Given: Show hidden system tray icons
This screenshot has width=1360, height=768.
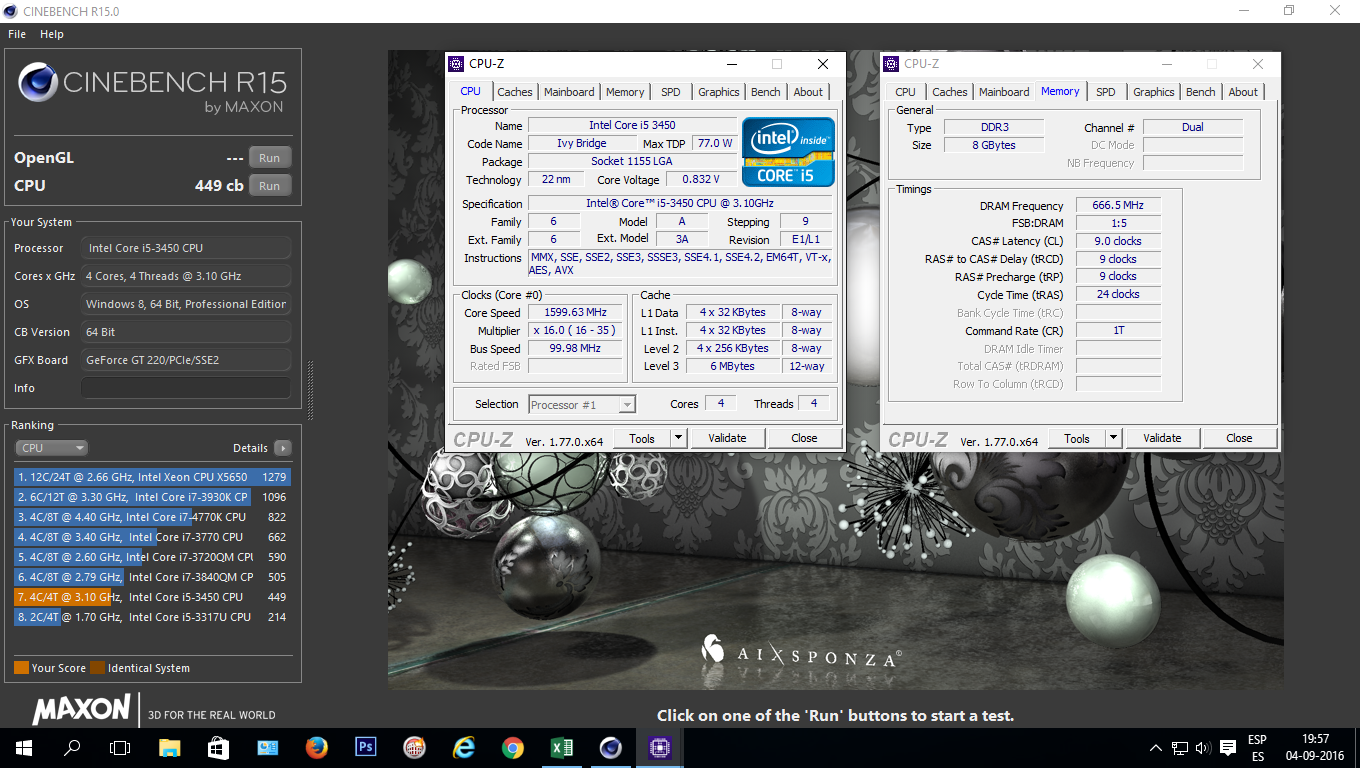Looking at the screenshot, I should click(x=1156, y=748).
